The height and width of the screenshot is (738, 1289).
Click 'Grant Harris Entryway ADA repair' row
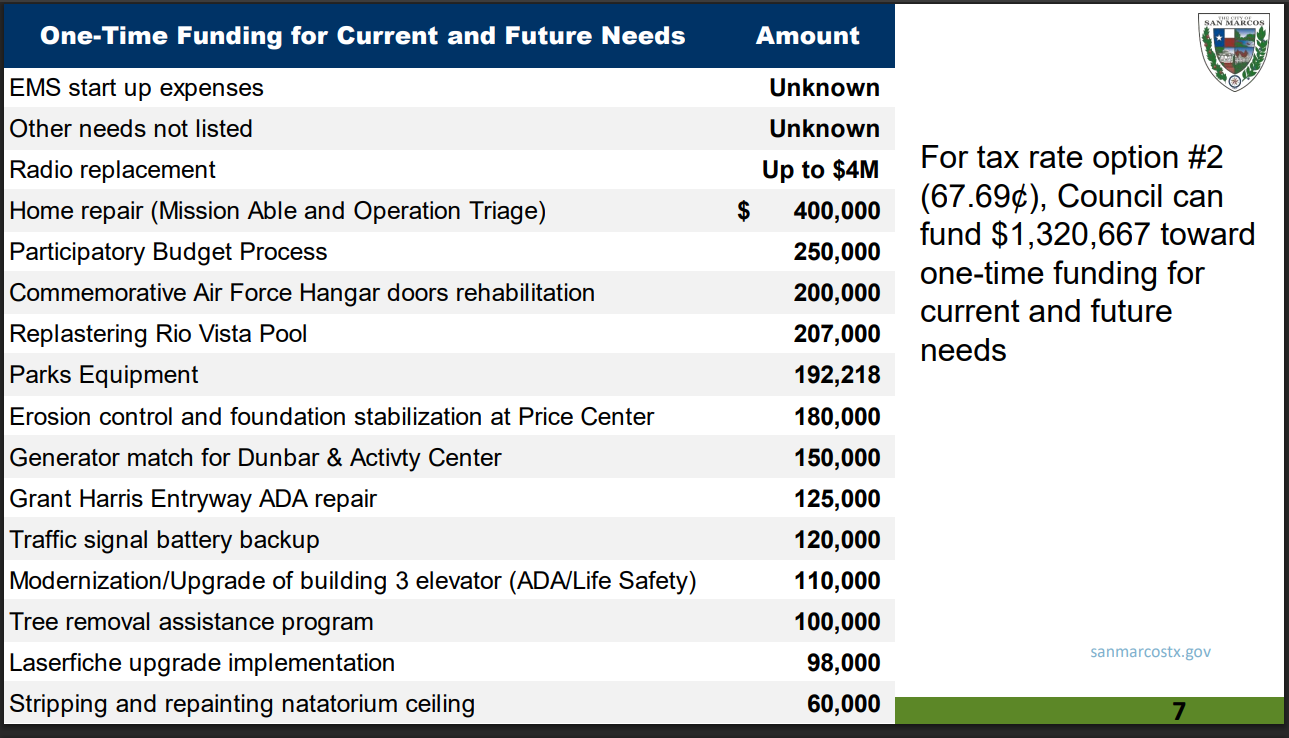click(193, 499)
